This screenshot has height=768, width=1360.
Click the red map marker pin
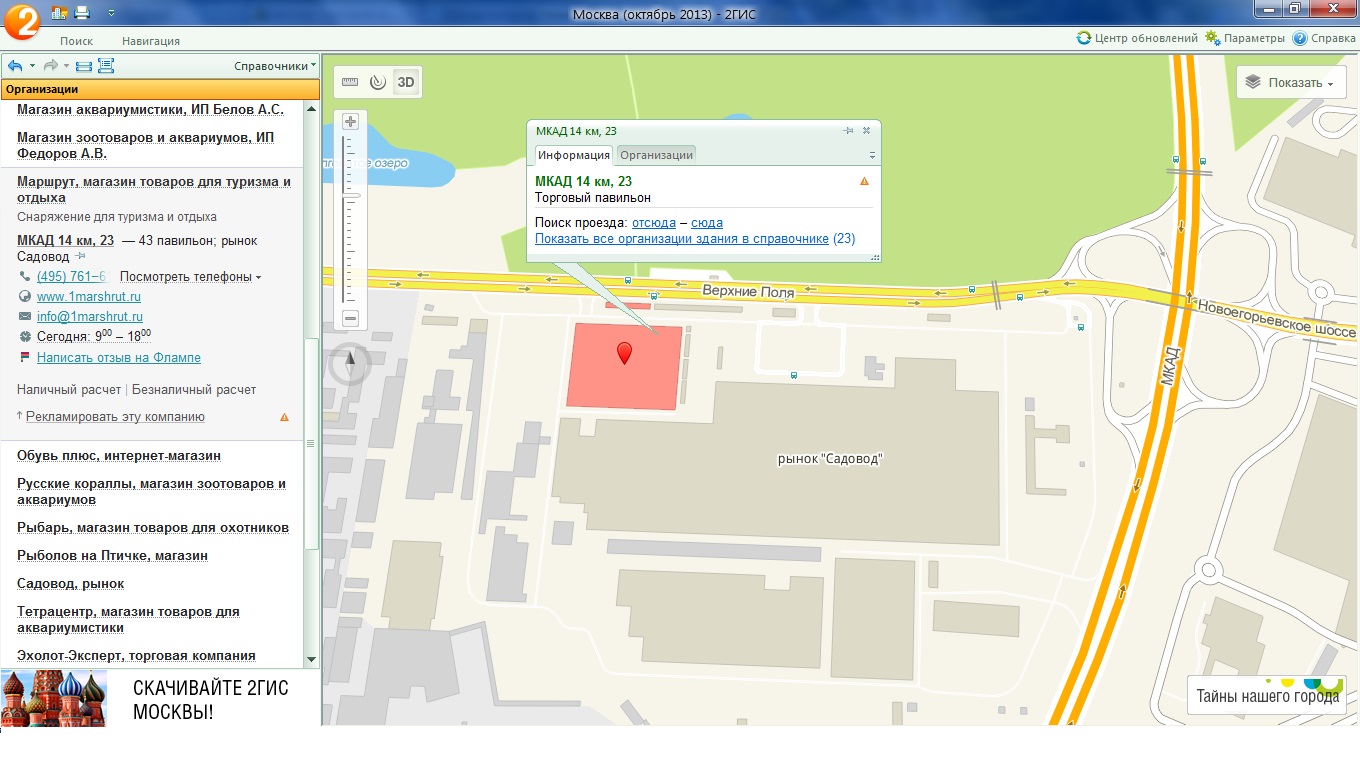click(625, 352)
